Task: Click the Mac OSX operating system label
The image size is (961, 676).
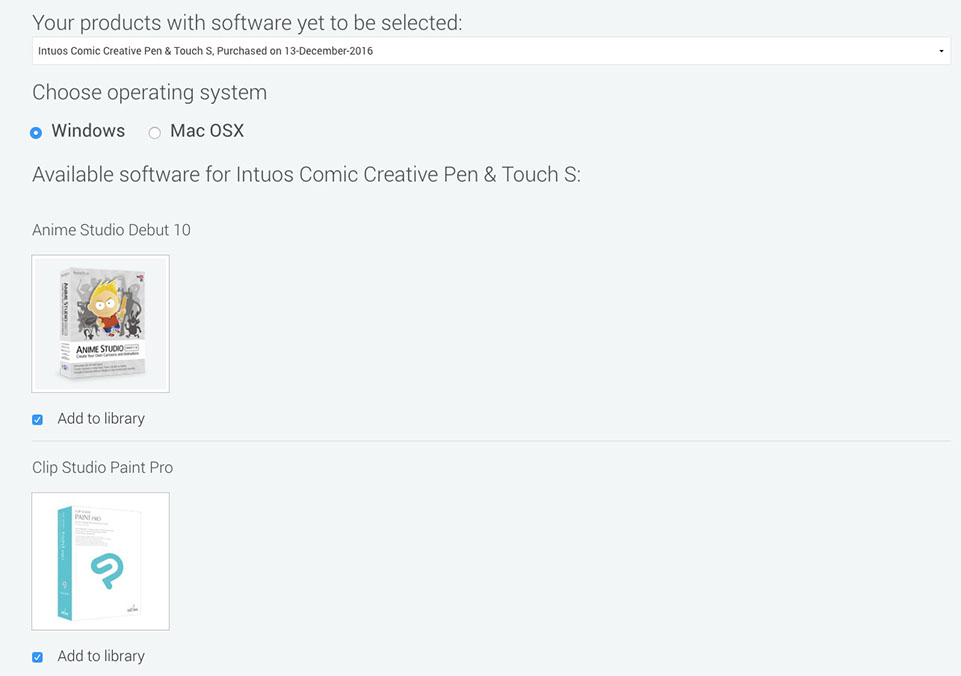Action: tap(207, 131)
